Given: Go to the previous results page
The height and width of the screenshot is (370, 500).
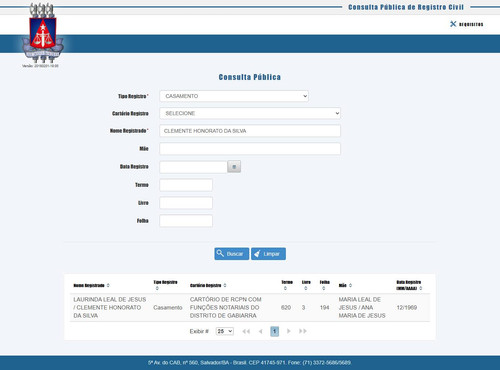Looking at the screenshot, I should (x=260, y=331).
